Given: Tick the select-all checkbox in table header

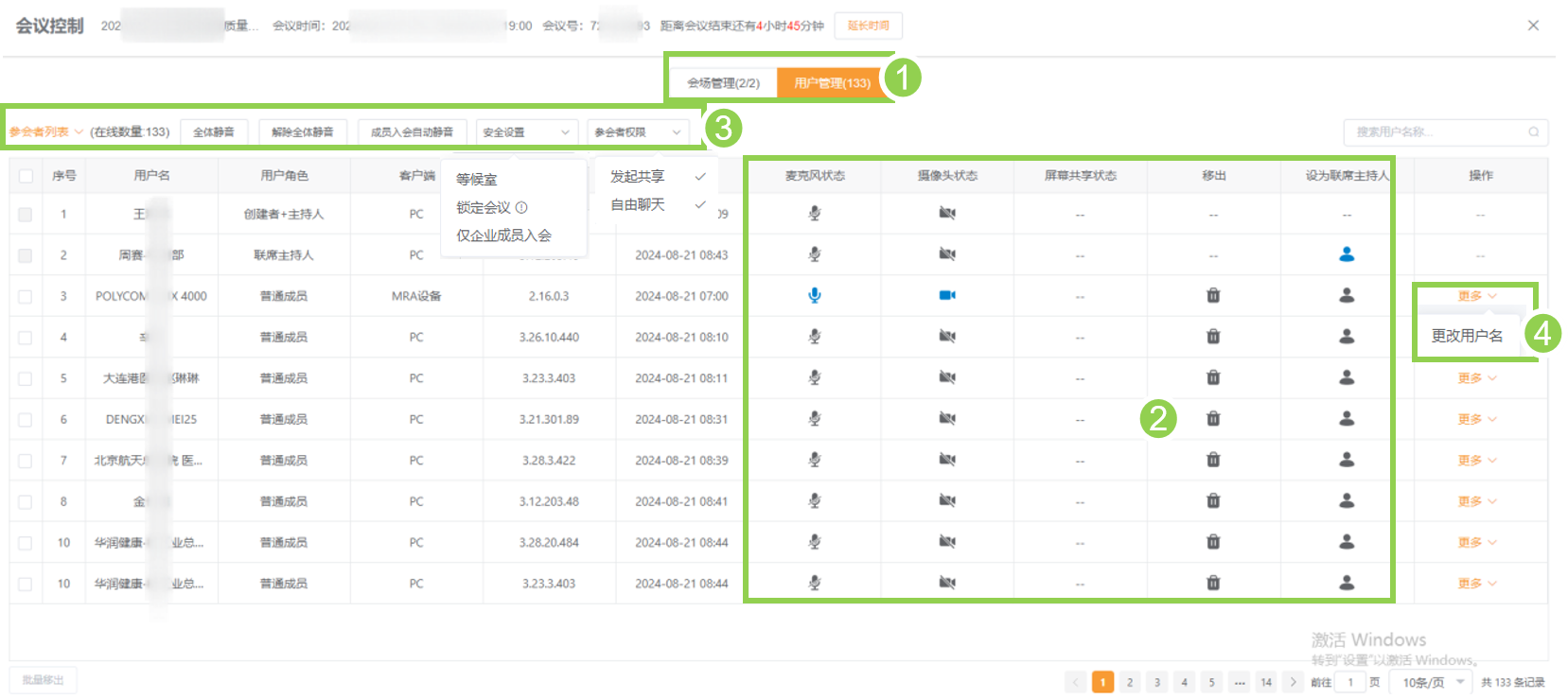Looking at the screenshot, I should point(26,176).
